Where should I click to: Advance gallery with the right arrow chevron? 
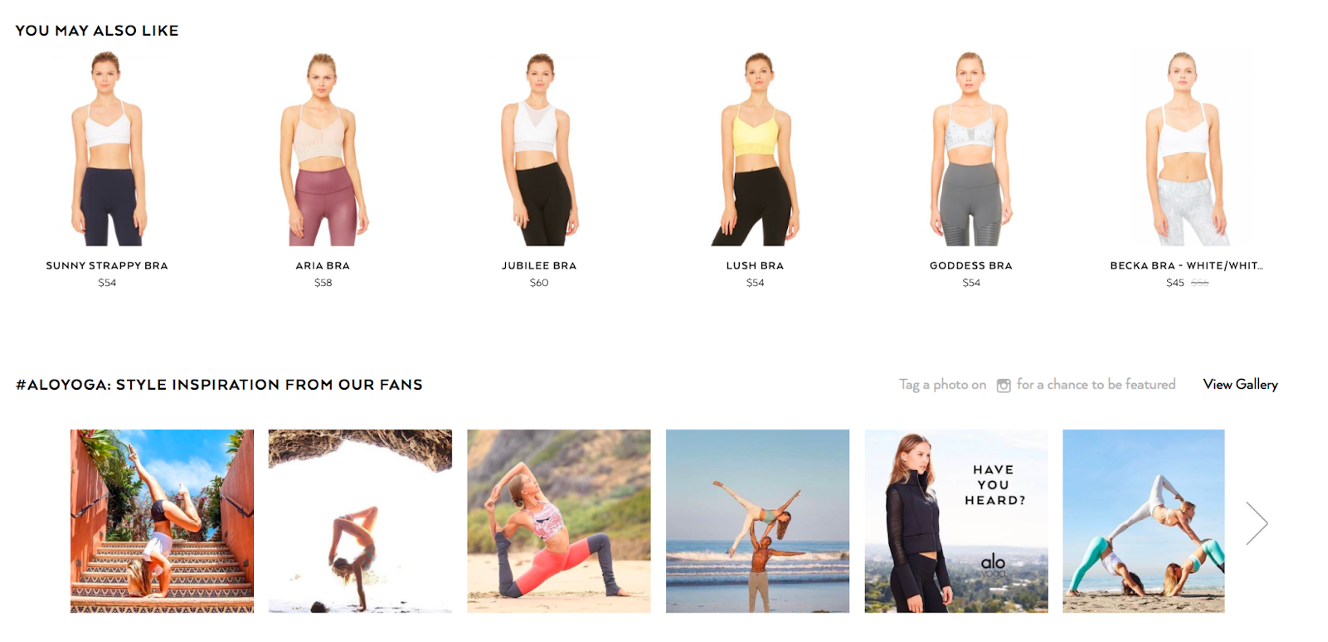1257,523
